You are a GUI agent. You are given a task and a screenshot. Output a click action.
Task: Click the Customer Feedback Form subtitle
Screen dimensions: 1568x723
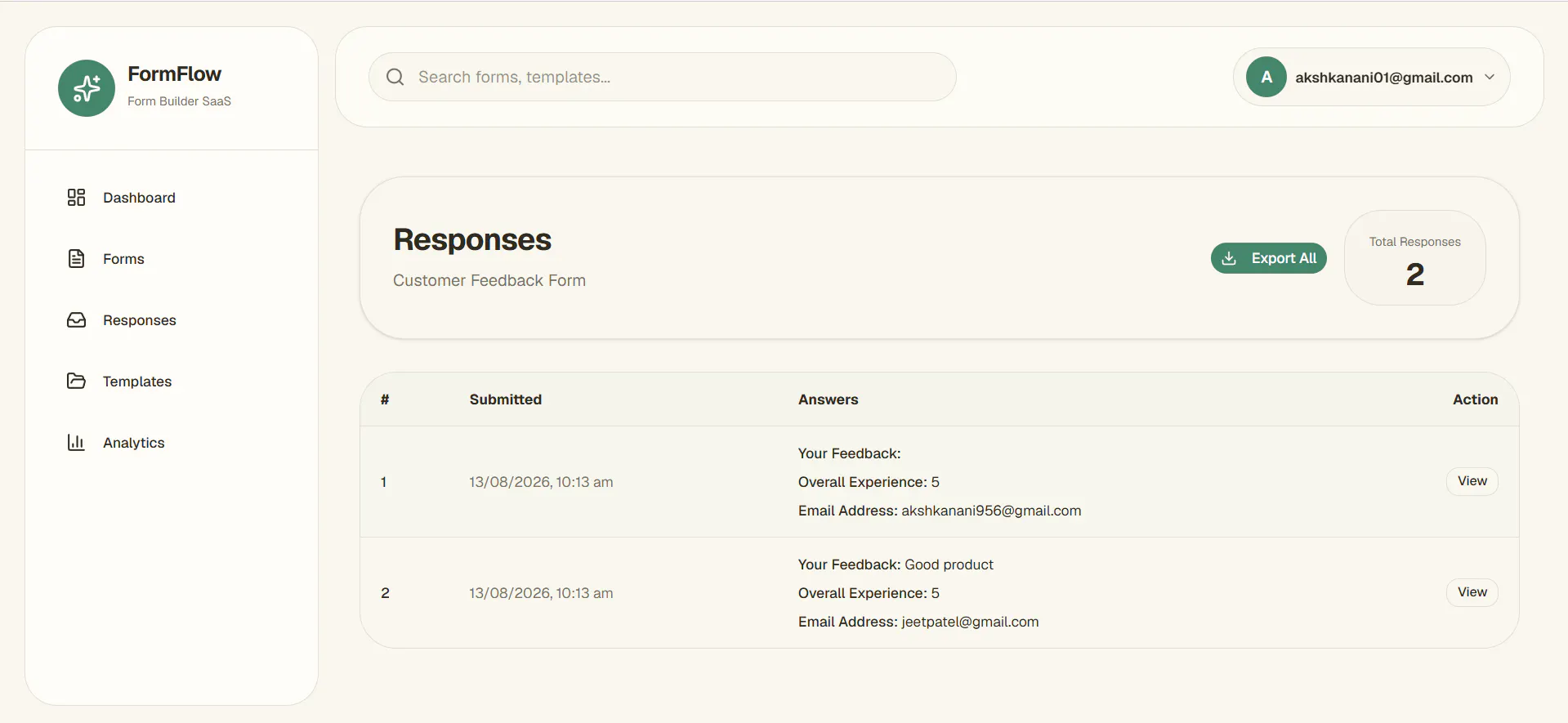tap(489, 280)
